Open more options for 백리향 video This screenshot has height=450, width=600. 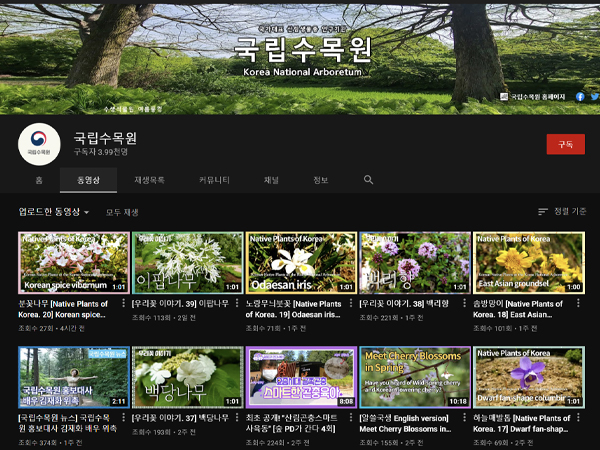pos(464,303)
